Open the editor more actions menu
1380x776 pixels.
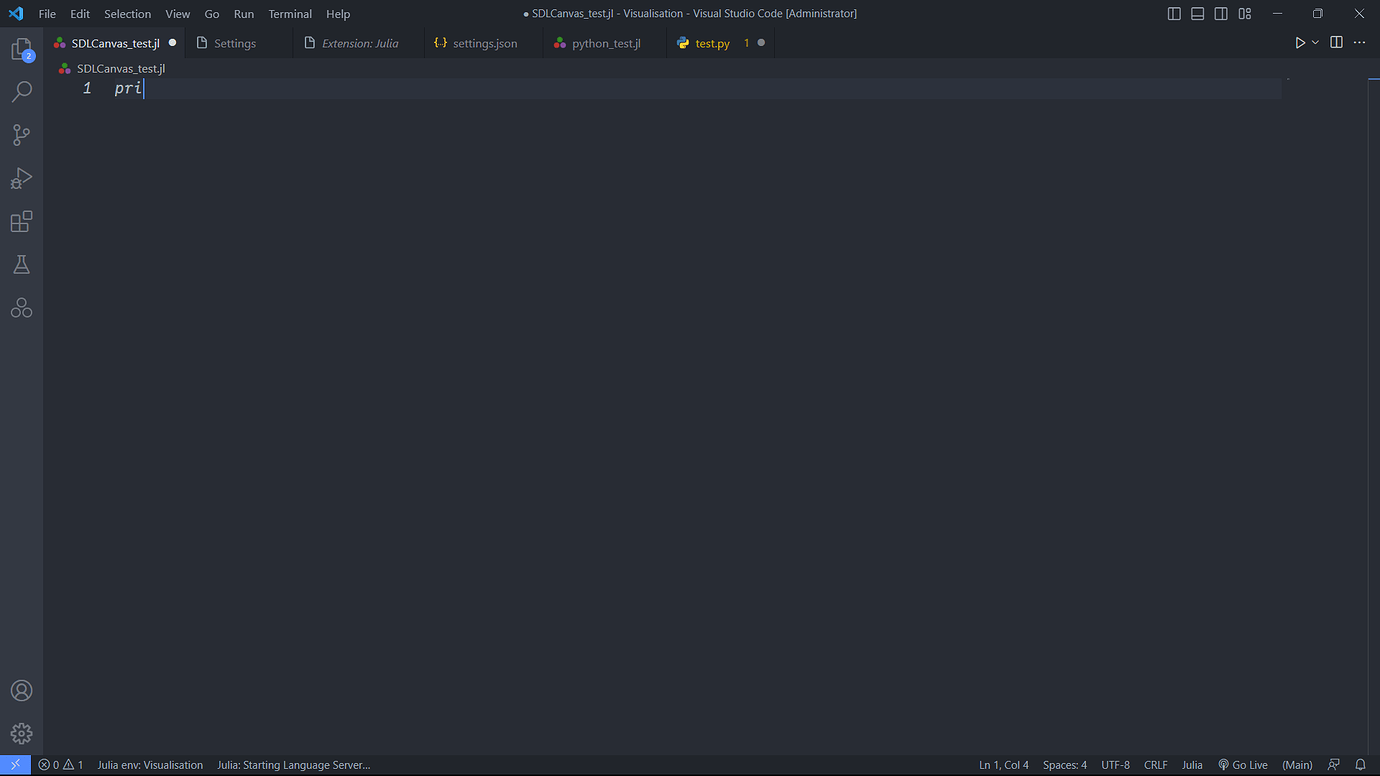(x=1359, y=42)
